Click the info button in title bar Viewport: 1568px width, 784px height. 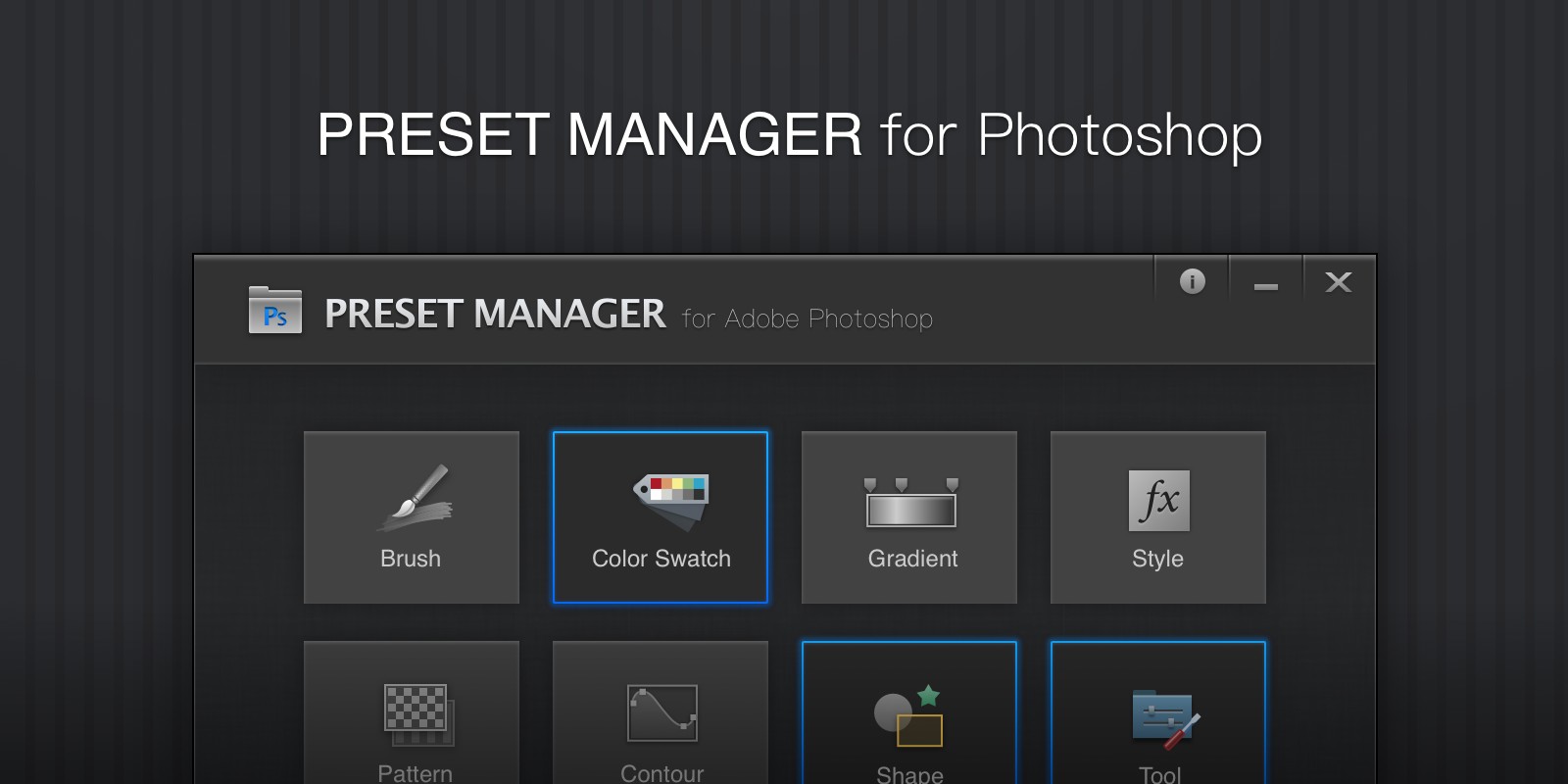tap(1192, 281)
